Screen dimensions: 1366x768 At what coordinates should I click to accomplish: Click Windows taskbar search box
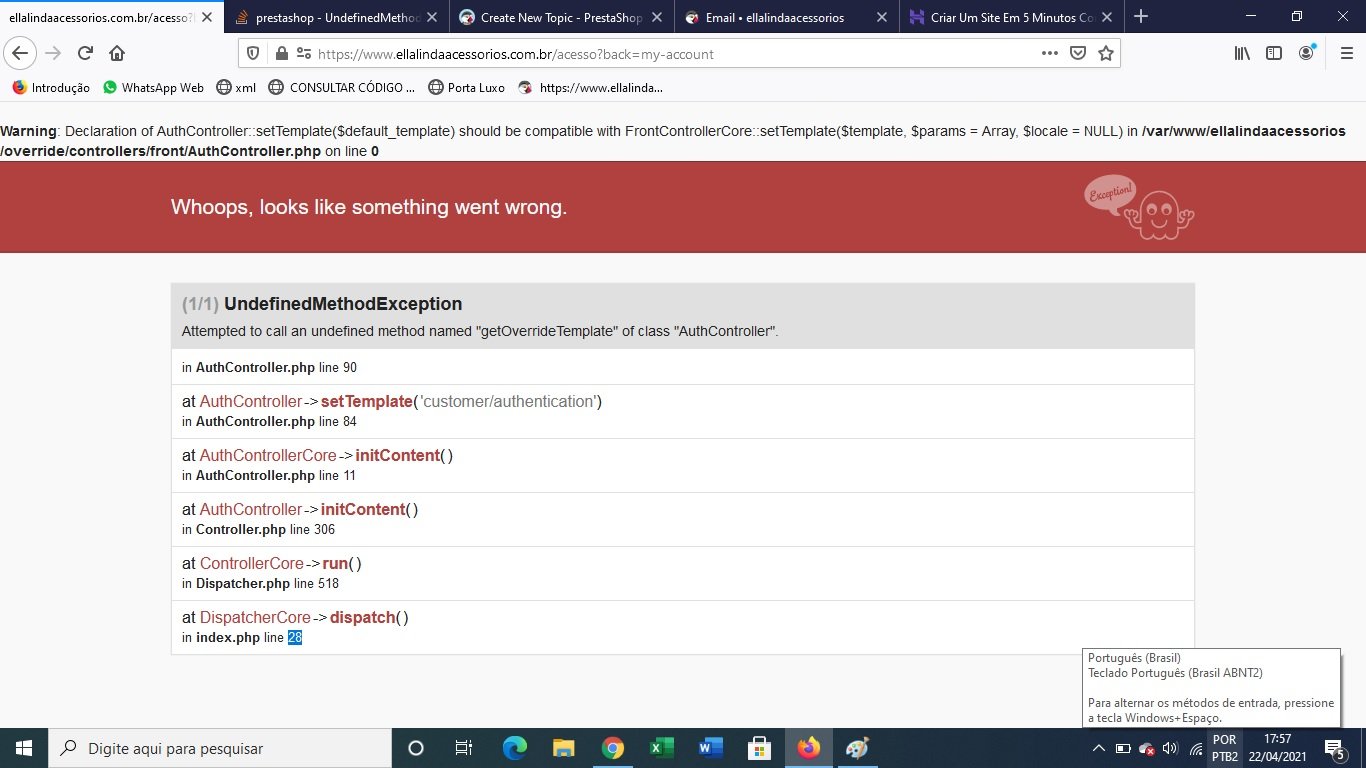(x=220, y=748)
